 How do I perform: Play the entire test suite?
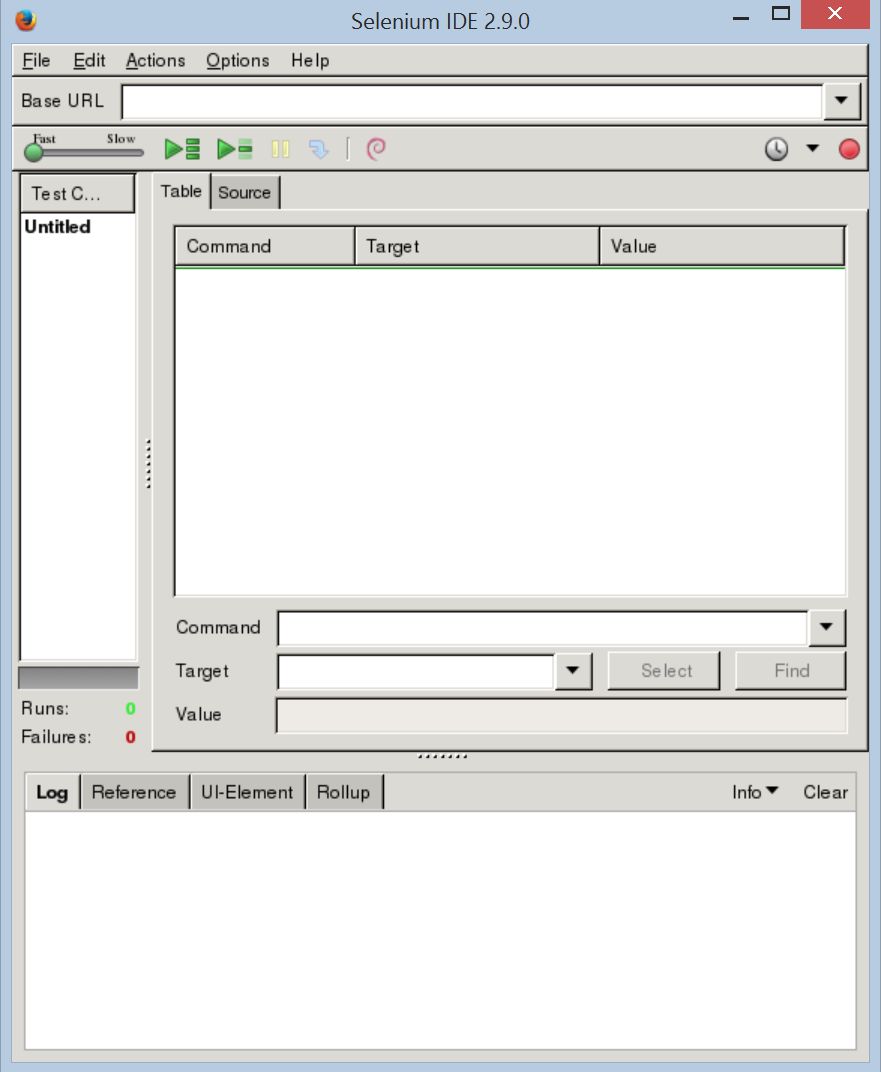click(182, 148)
